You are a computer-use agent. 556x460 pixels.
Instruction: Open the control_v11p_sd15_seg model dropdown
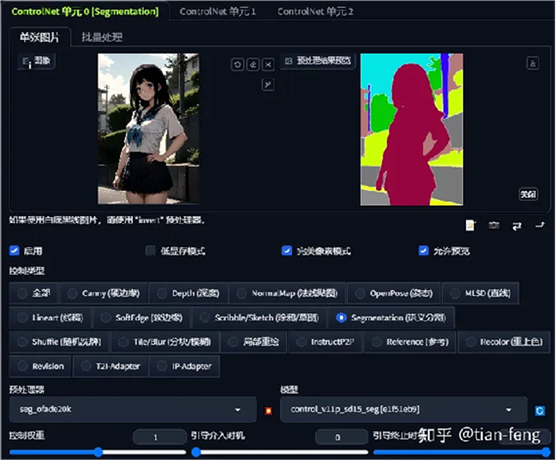[404, 409]
